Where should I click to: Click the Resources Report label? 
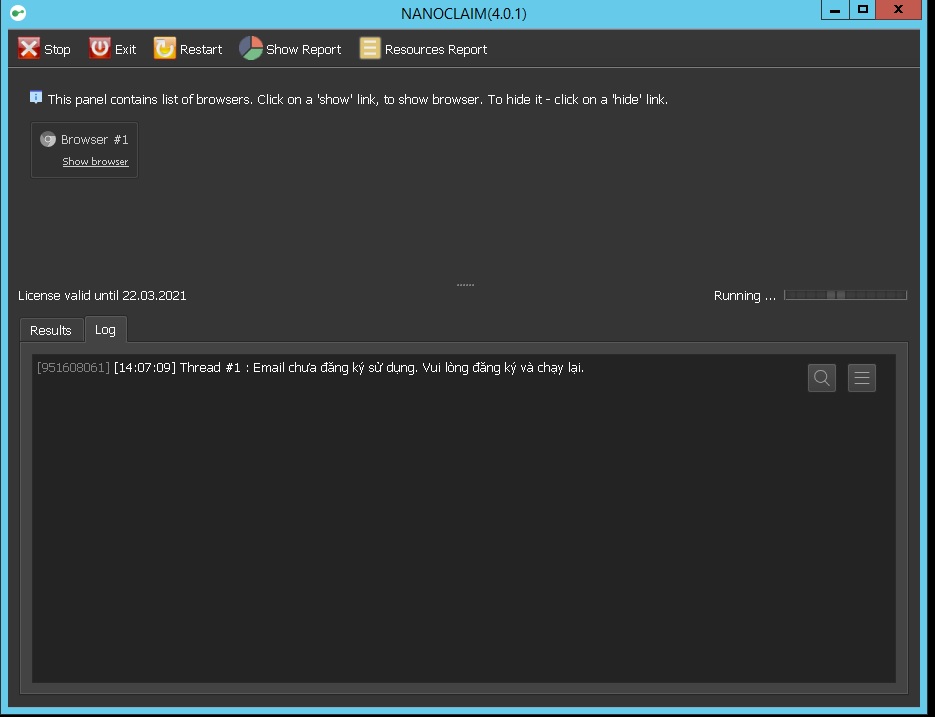pos(436,50)
